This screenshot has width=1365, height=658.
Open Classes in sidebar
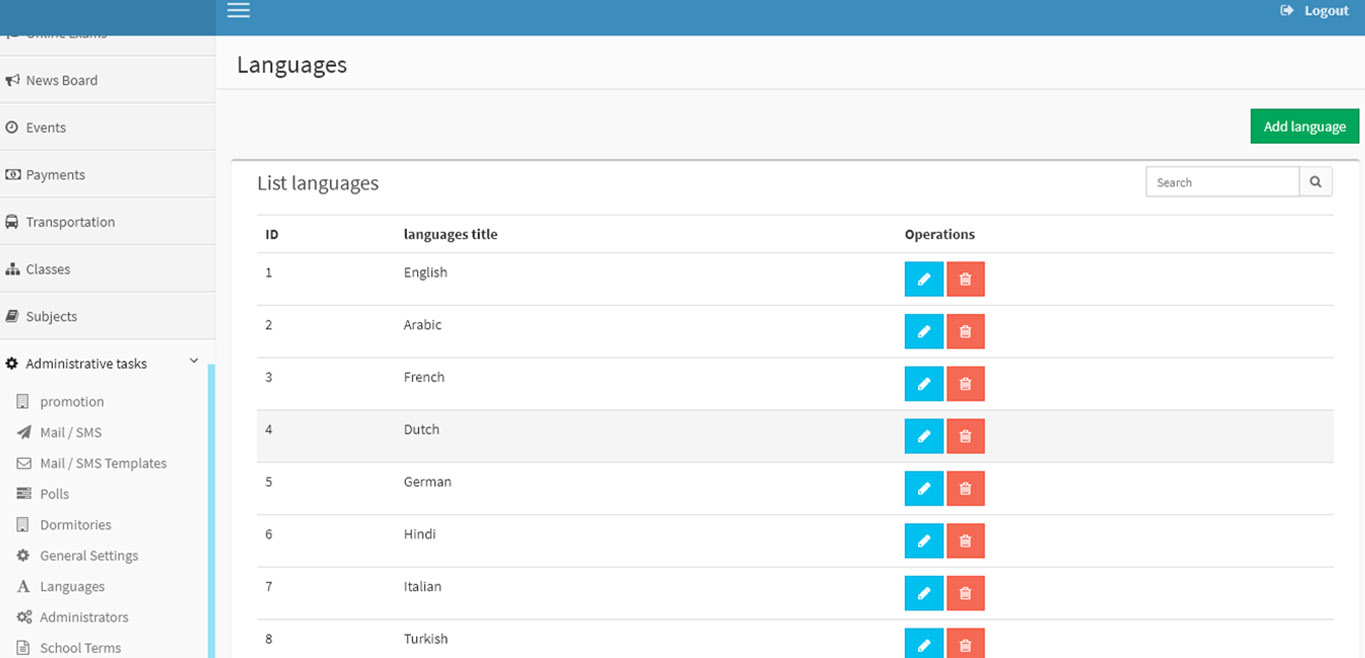point(107,269)
